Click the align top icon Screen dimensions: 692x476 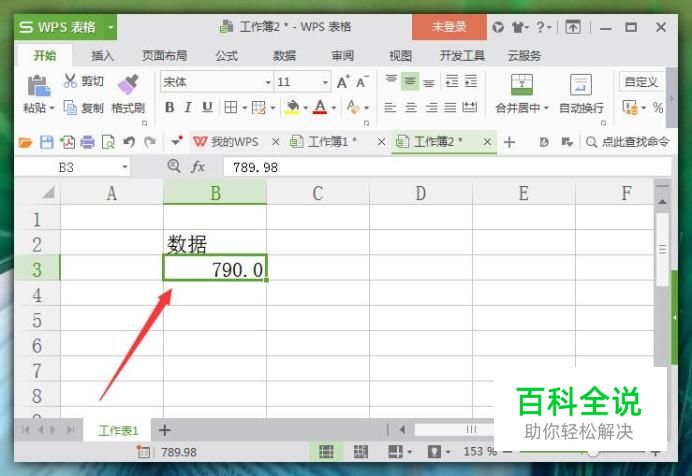[x=391, y=81]
